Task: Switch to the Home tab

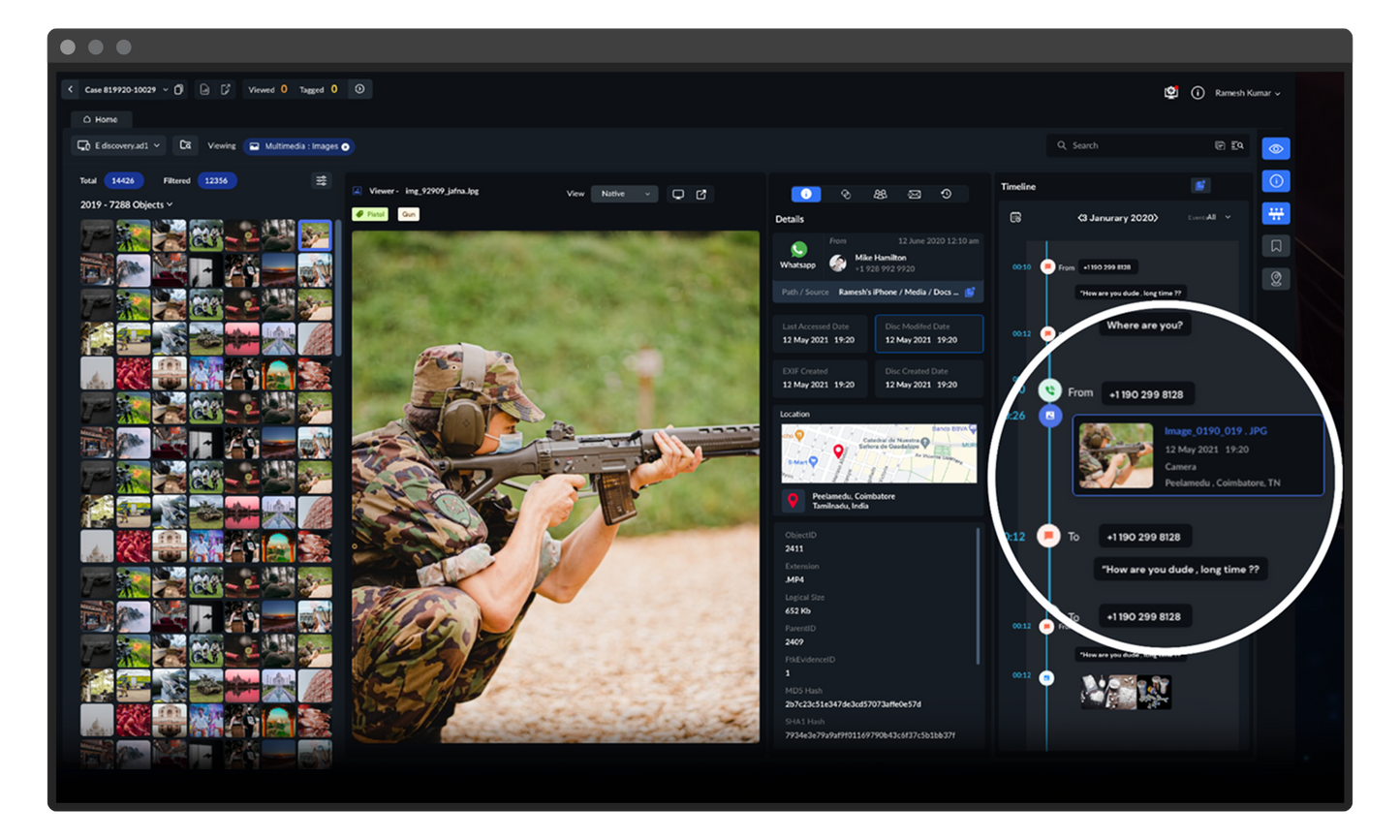Action: [x=101, y=119]
